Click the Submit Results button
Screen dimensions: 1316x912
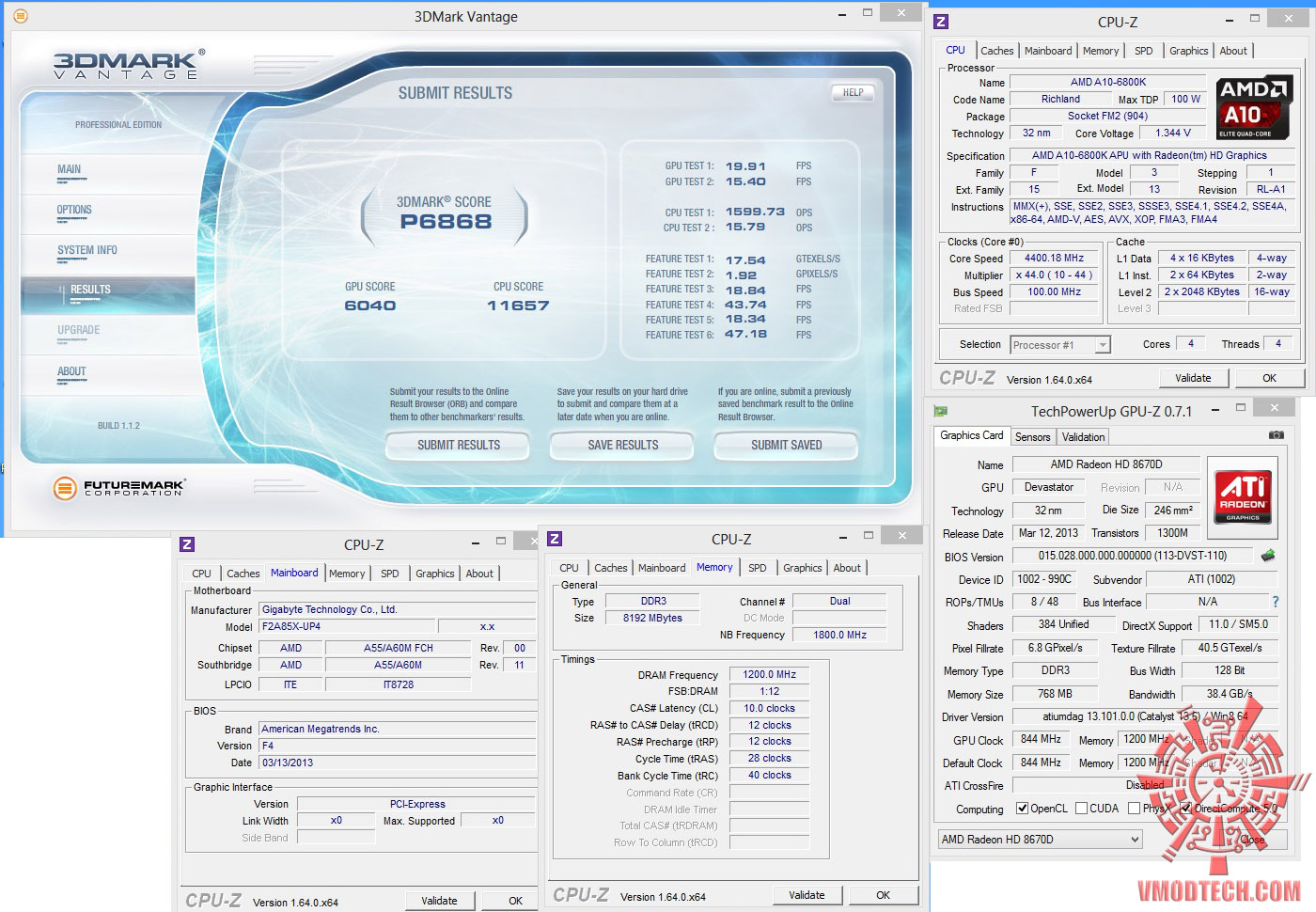[459, 446]
